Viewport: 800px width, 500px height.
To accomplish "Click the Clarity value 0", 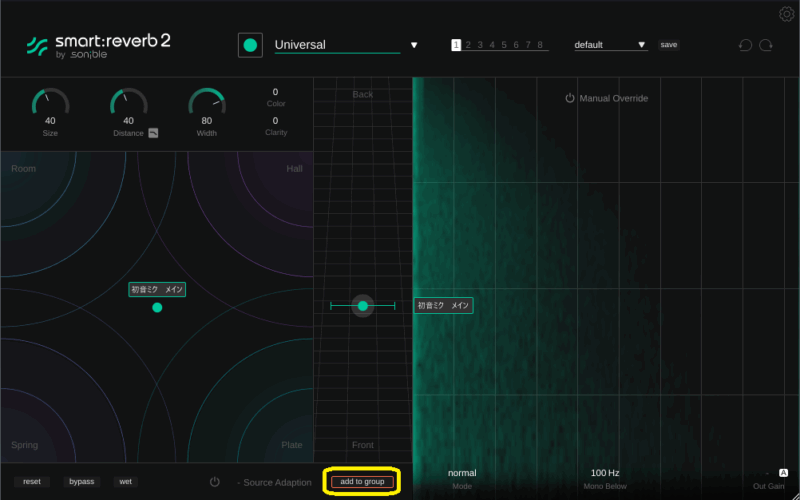I will [276, 121].
